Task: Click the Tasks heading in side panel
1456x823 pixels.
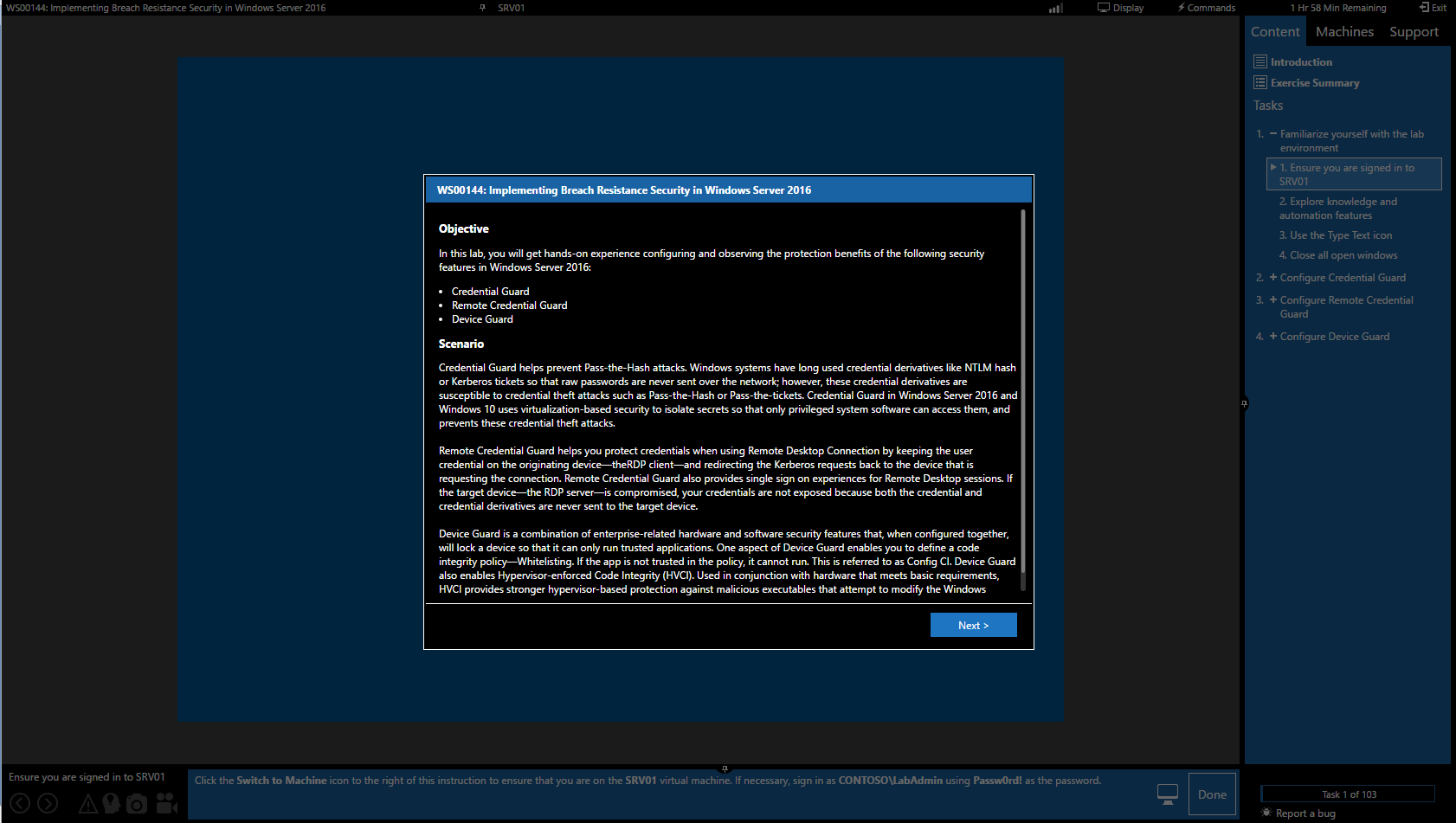Action: 1268,106
